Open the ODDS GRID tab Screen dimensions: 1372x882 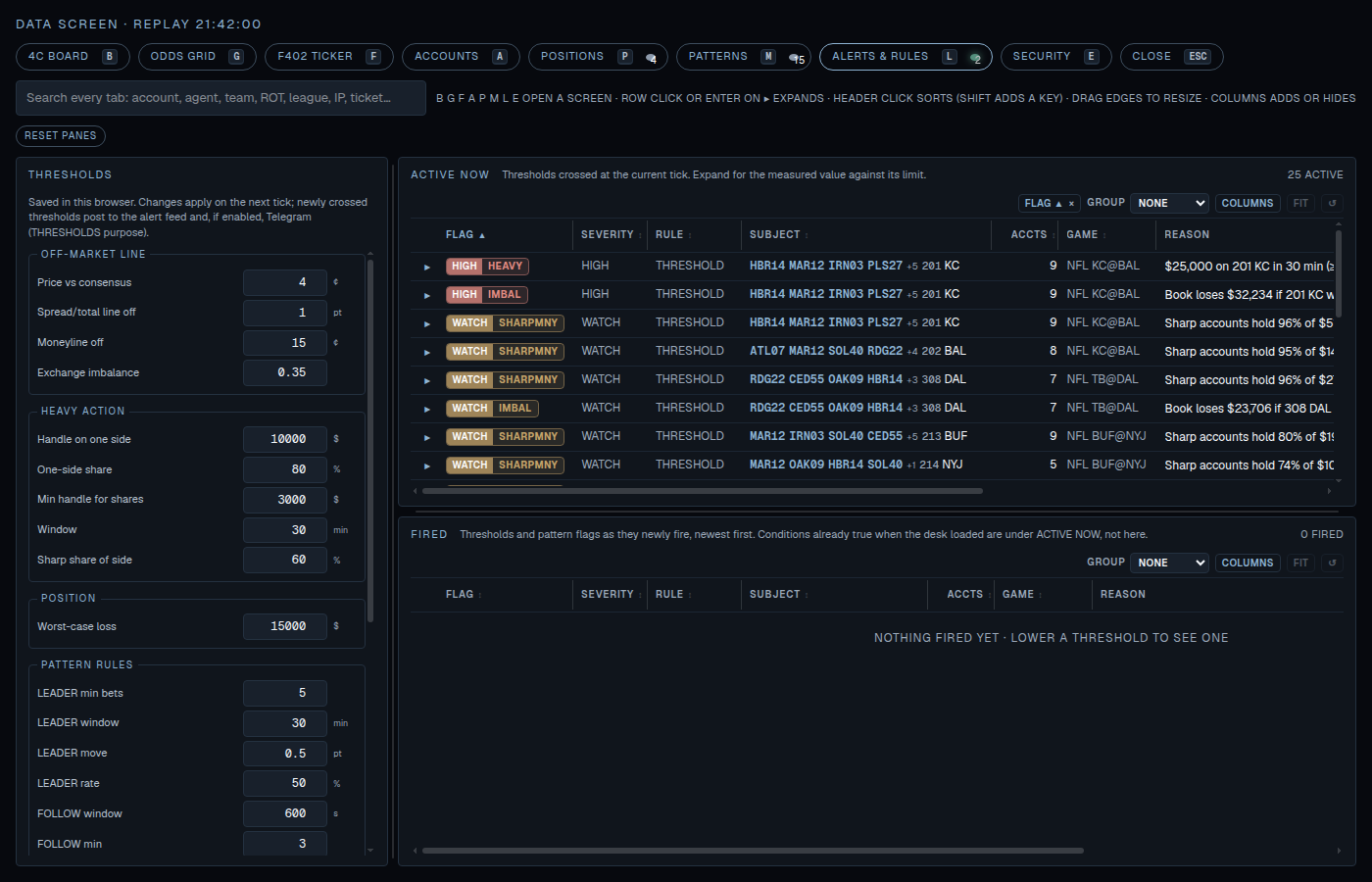pyautogui.click(x=196, y=57)
